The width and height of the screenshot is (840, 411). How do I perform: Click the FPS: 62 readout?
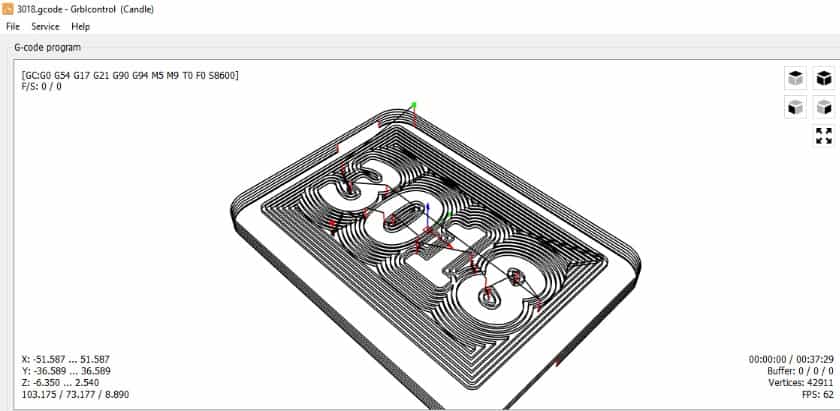coord(818,394)
